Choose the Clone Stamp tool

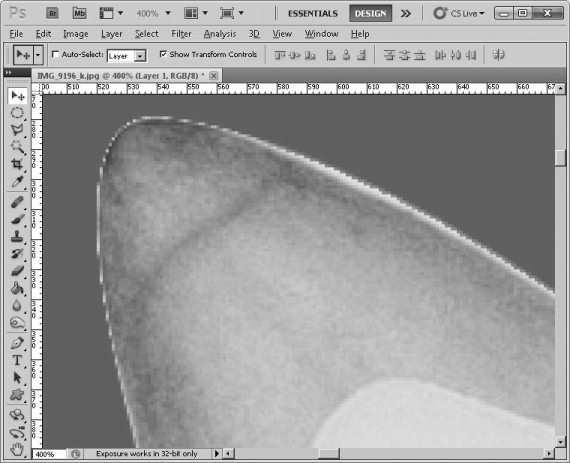pos(17,236)
